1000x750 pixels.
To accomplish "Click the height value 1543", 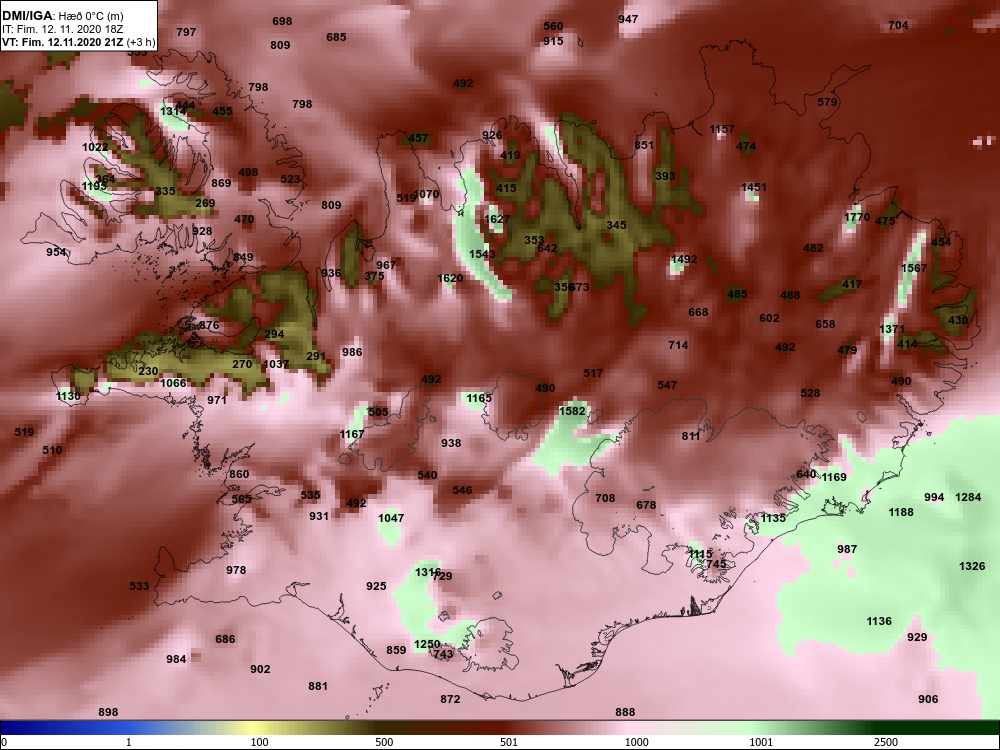I will click(482, 254).
